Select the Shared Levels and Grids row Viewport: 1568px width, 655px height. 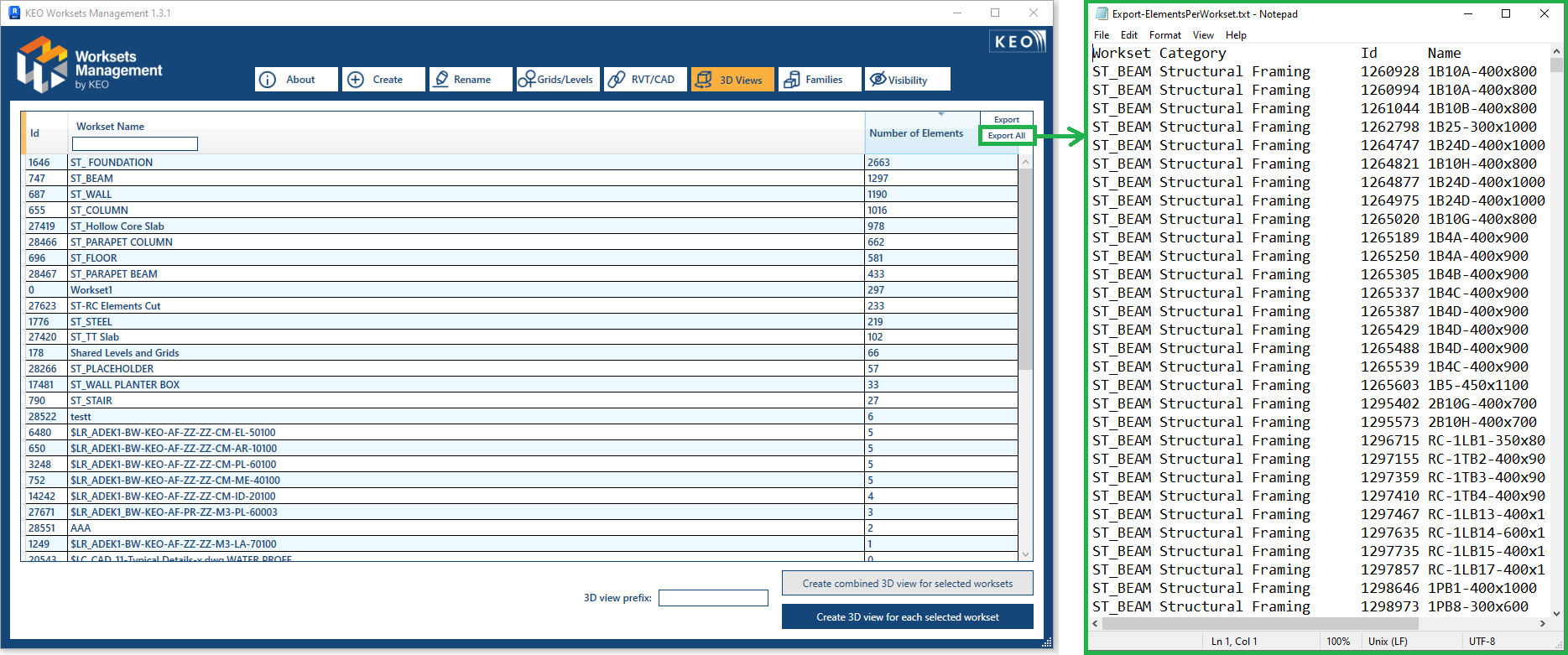coord(521,353)
